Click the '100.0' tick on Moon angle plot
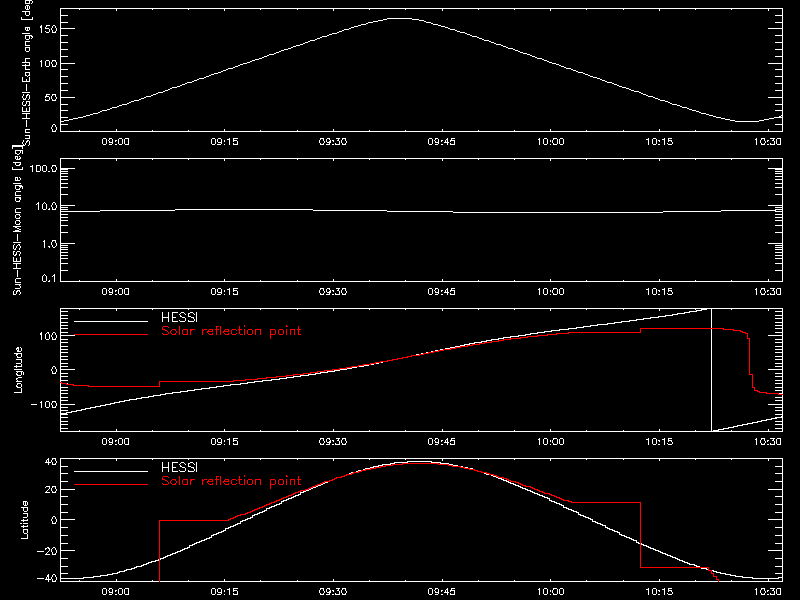800x600 pixels. [x=43, y=169]
